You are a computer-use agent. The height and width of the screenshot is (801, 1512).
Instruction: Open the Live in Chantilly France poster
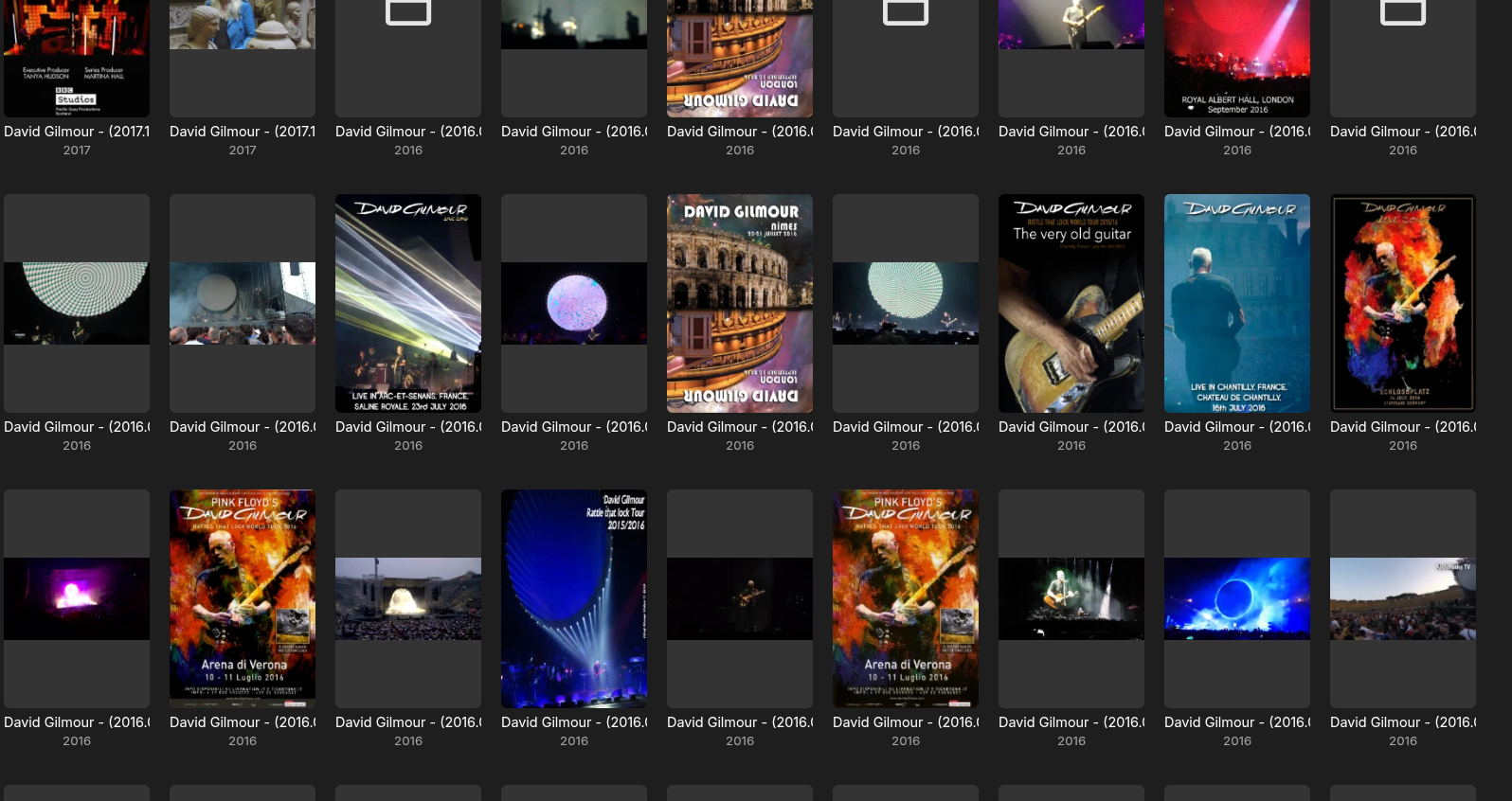[x=1237, y=303]
